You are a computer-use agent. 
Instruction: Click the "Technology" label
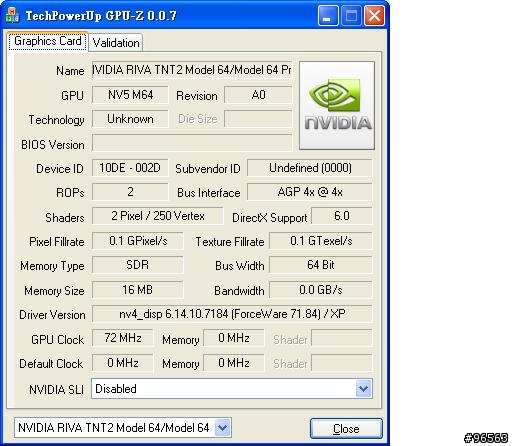pyautogui.click(x=56, y=120)
